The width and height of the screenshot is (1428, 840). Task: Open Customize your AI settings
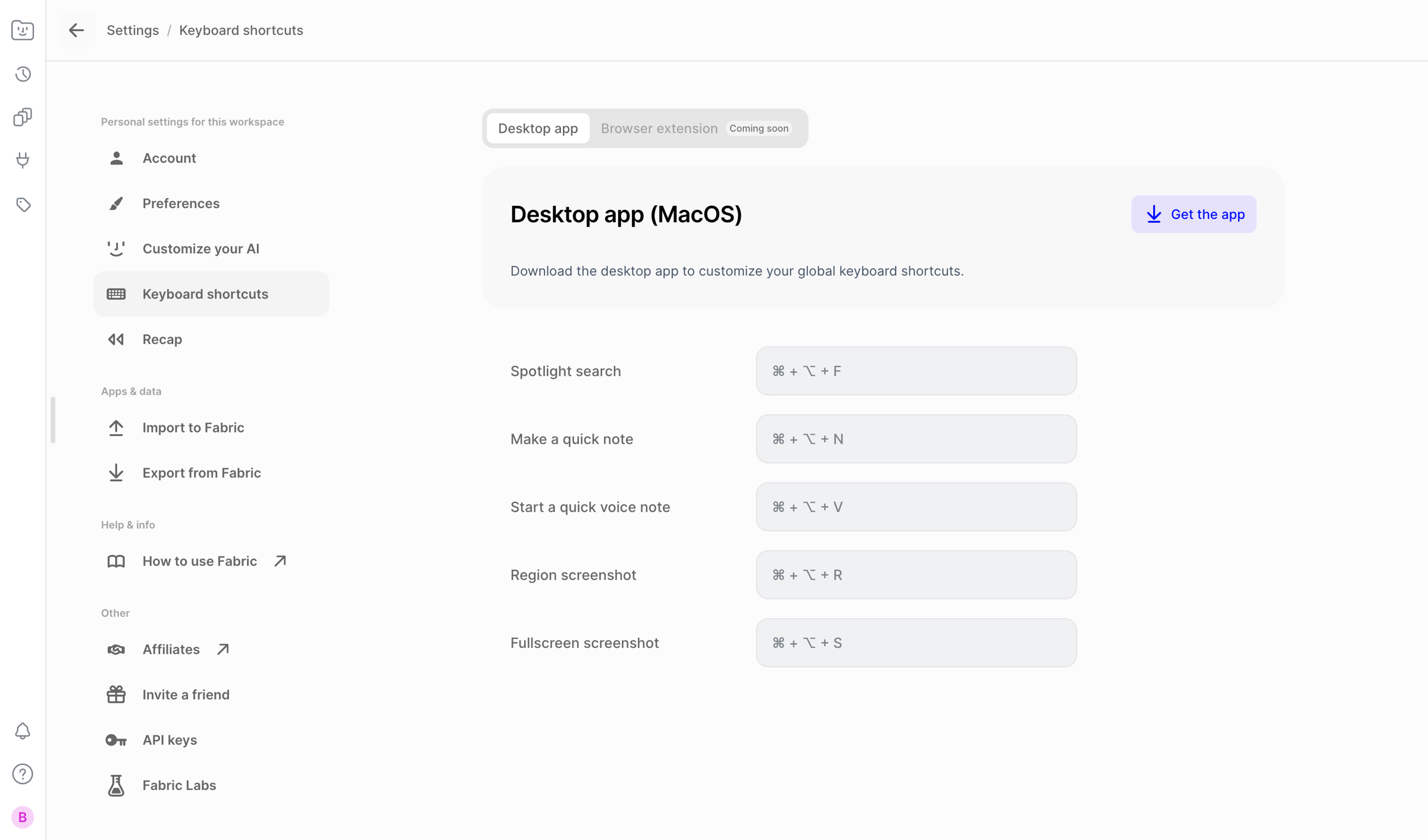(x=211, y=249)
